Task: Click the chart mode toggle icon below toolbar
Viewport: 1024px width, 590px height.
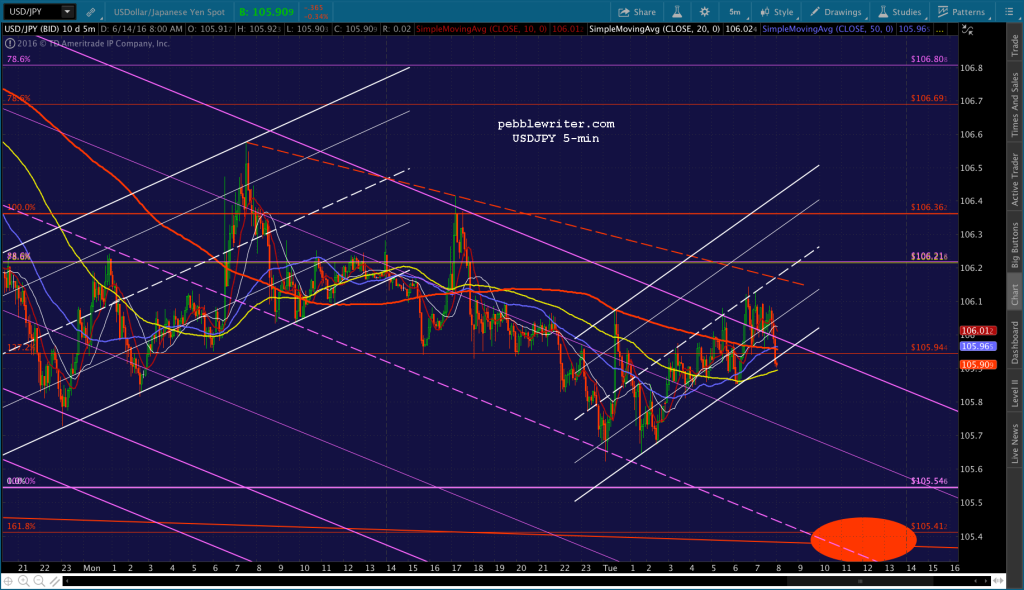Action: [968, 30]
